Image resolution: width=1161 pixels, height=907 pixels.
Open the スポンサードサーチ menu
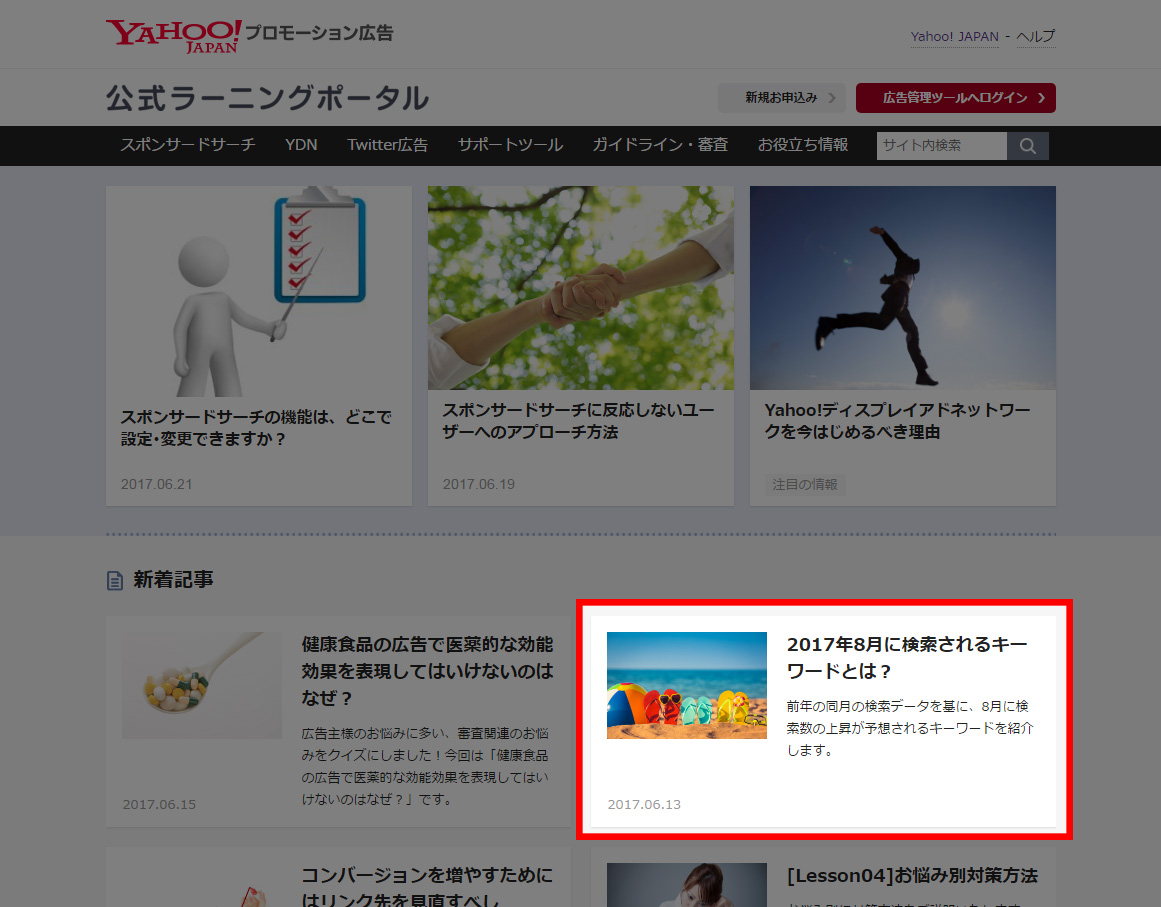tap(187, 145)
